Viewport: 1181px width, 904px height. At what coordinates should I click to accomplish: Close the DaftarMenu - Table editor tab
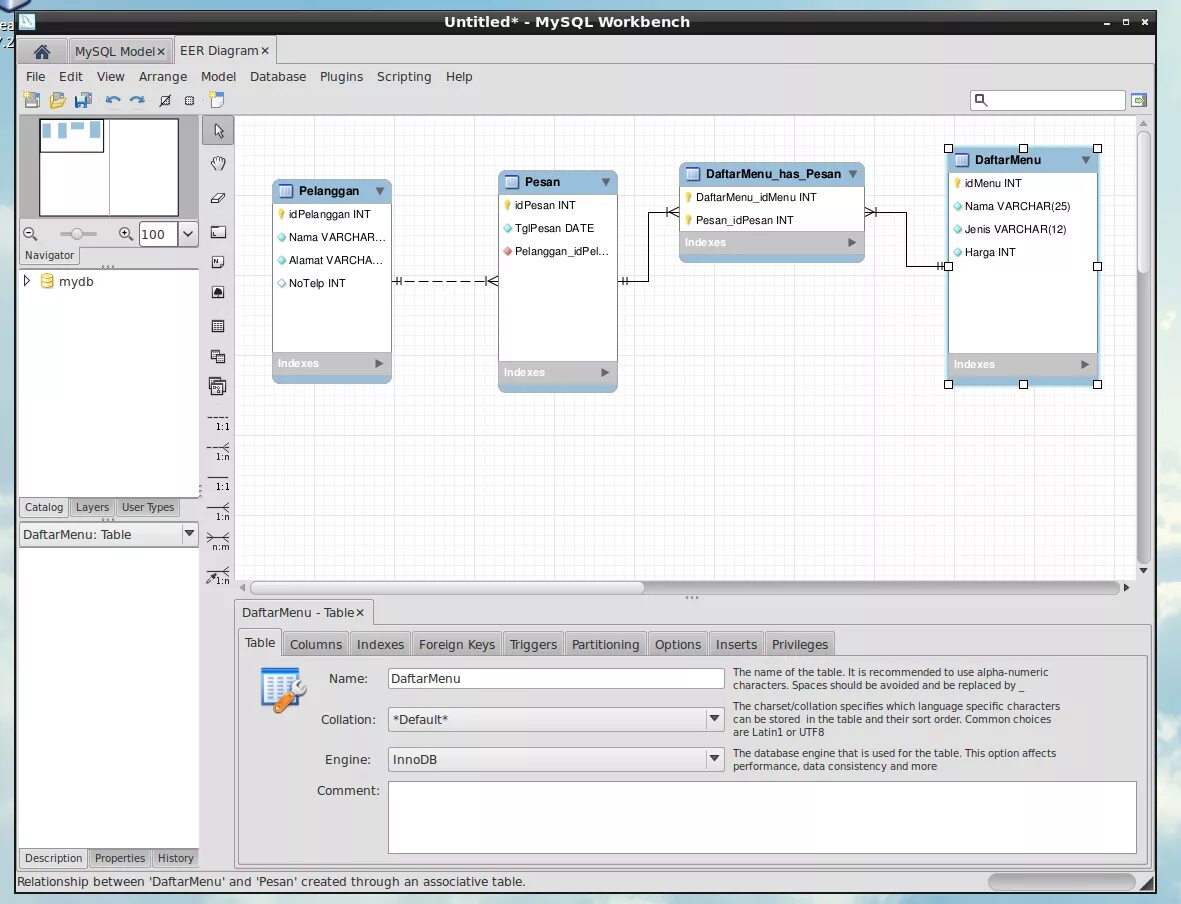click(360, 613)
